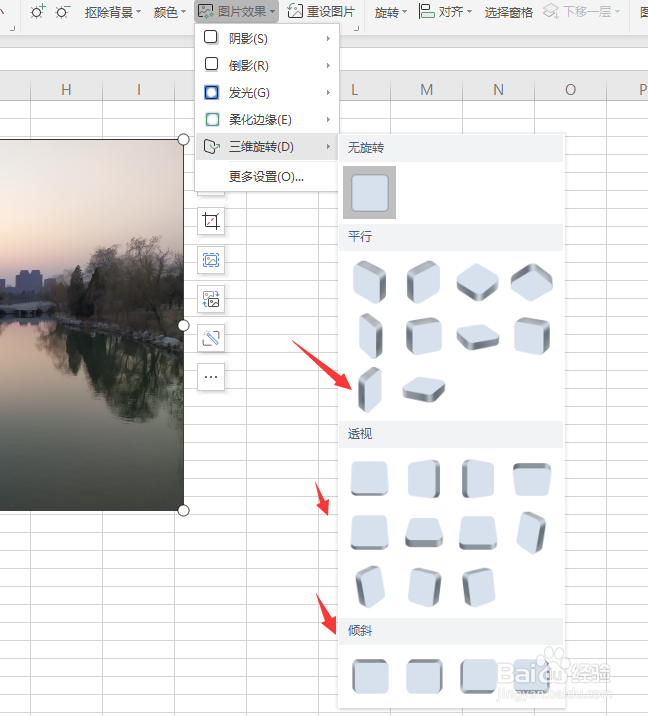The image size is (648, 716).
Task: Pick the second 透视 preset in row three
Action: coord(424,587)
